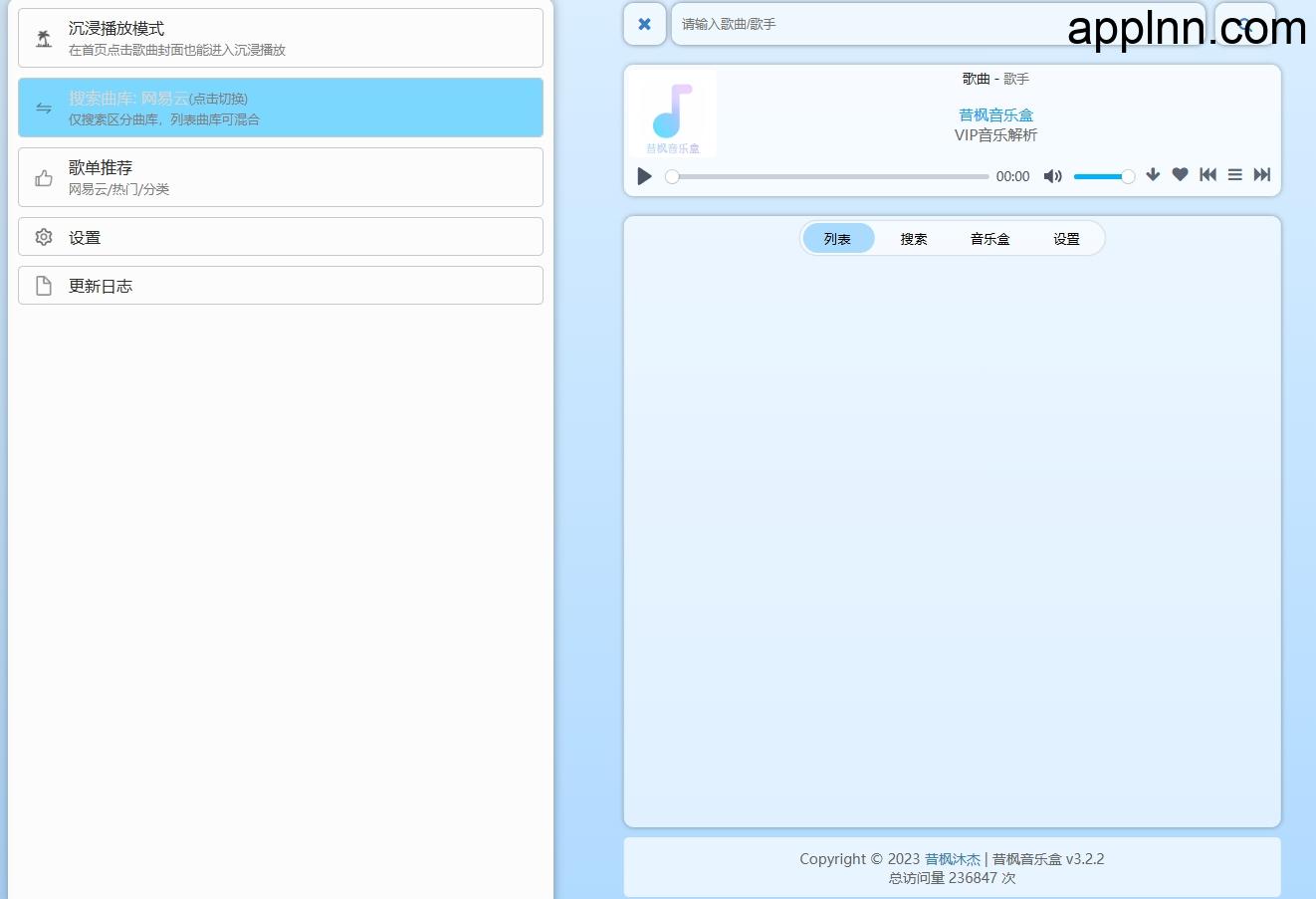Favorite the song with heart icon
Image resolution: width=1316 pixels, height=899 pixels.
point(1180,175)
